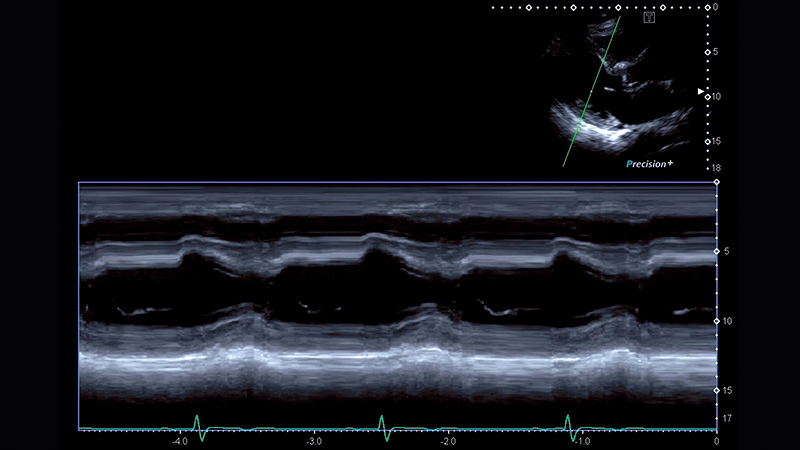
Task: Click the 15 cm marker on M-mode depth scale
Action: pyautogui.click(x=716, y=390)
